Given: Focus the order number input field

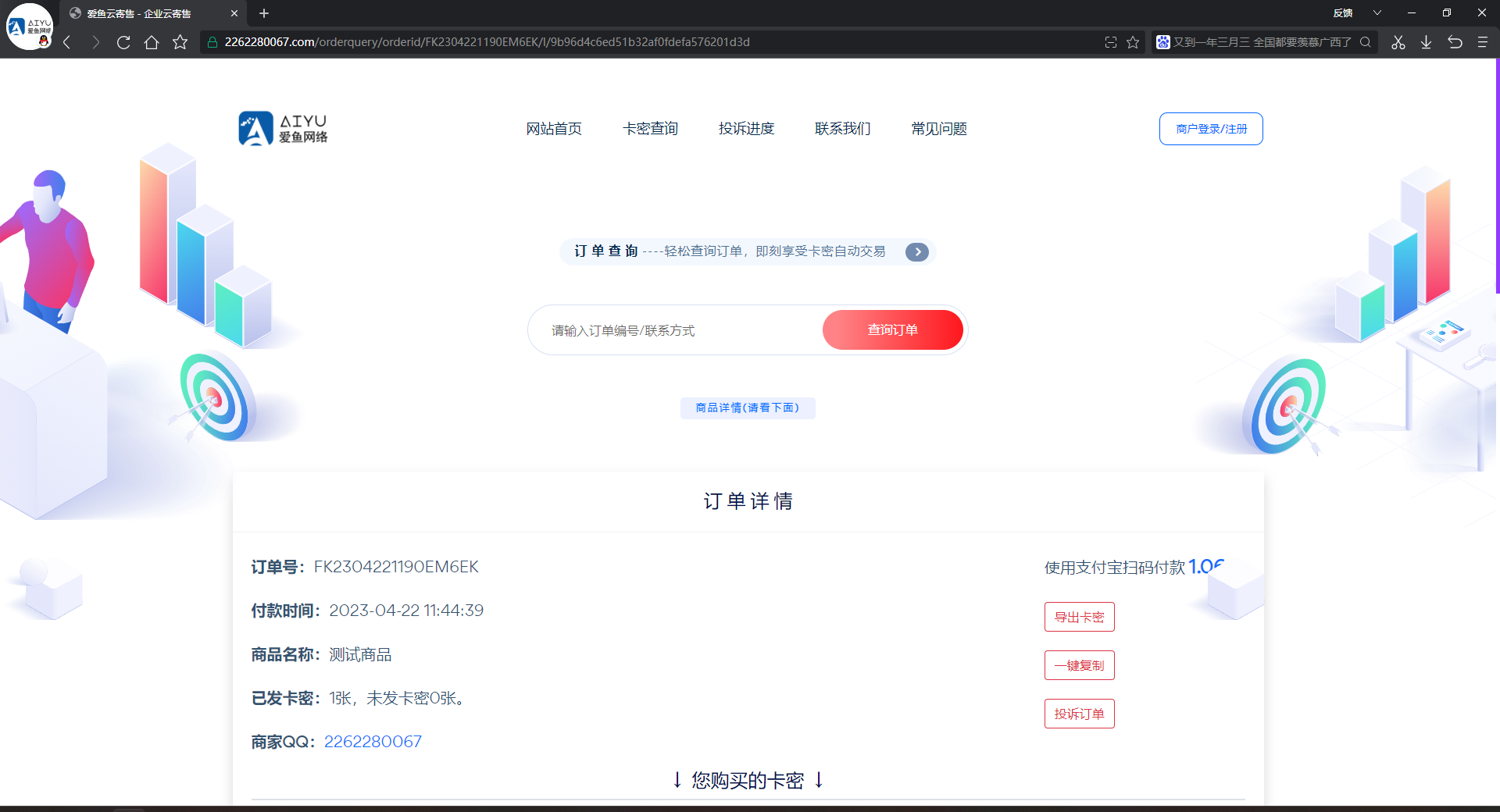Looking at the screenshot, I should coord(677,330).
